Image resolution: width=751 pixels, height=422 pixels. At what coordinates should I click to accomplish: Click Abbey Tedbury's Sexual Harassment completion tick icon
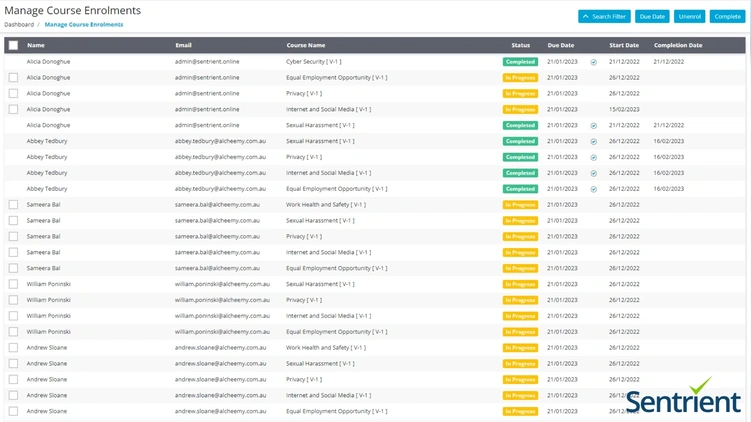point(593,141)
